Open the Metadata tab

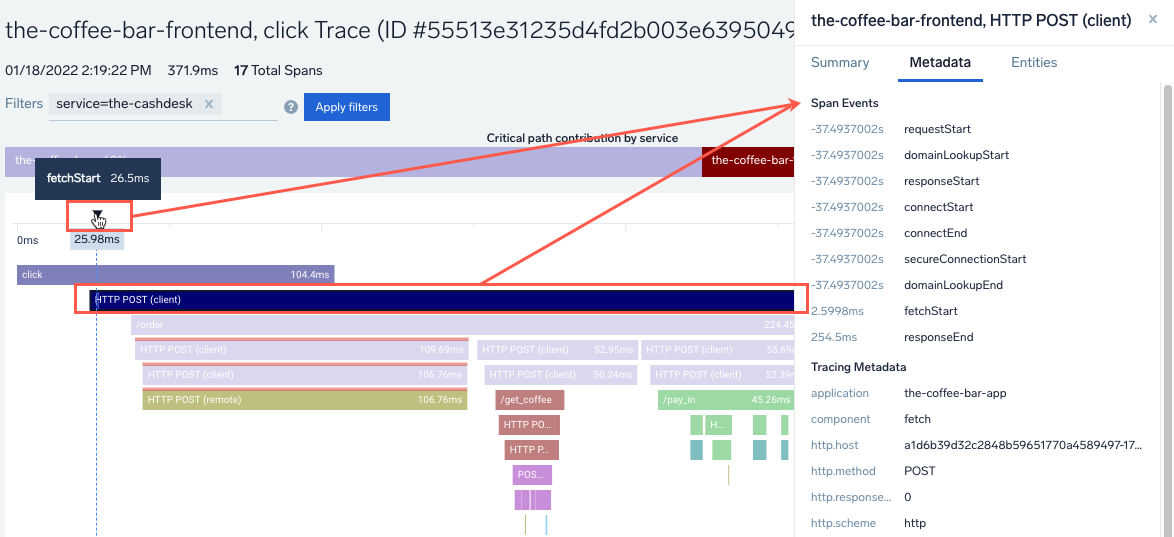[939, 62]
